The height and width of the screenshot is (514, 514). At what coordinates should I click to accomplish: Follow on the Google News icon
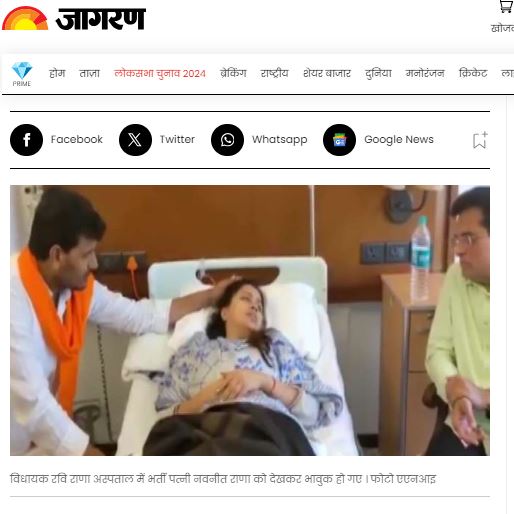pos(339,140)
